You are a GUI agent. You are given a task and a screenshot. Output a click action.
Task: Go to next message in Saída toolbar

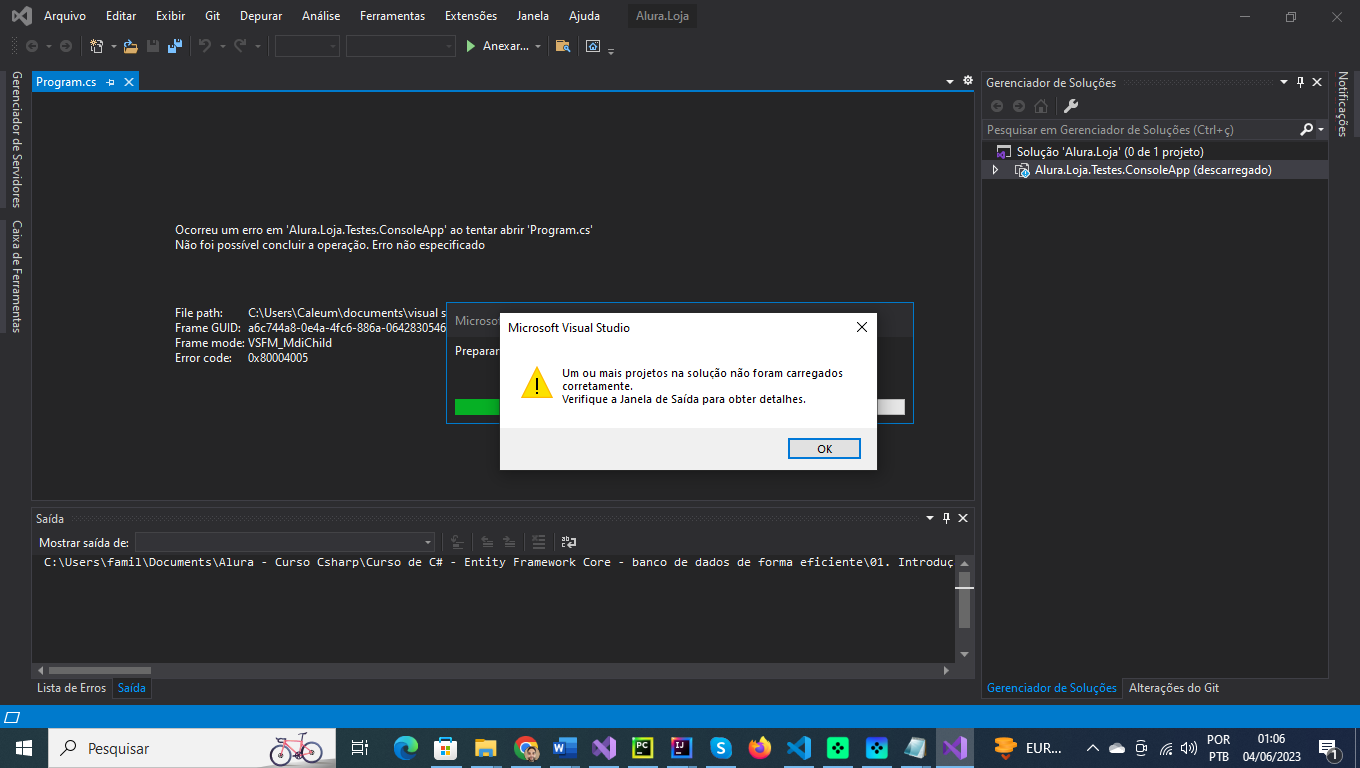click(509, 542)
